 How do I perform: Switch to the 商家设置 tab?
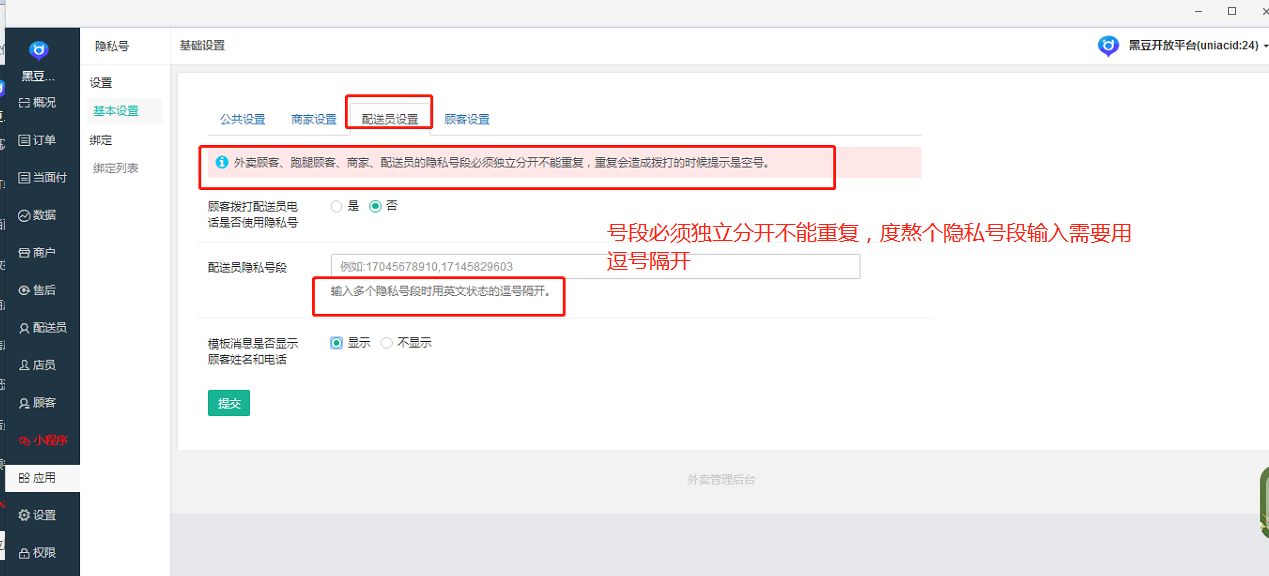point(314,119)
